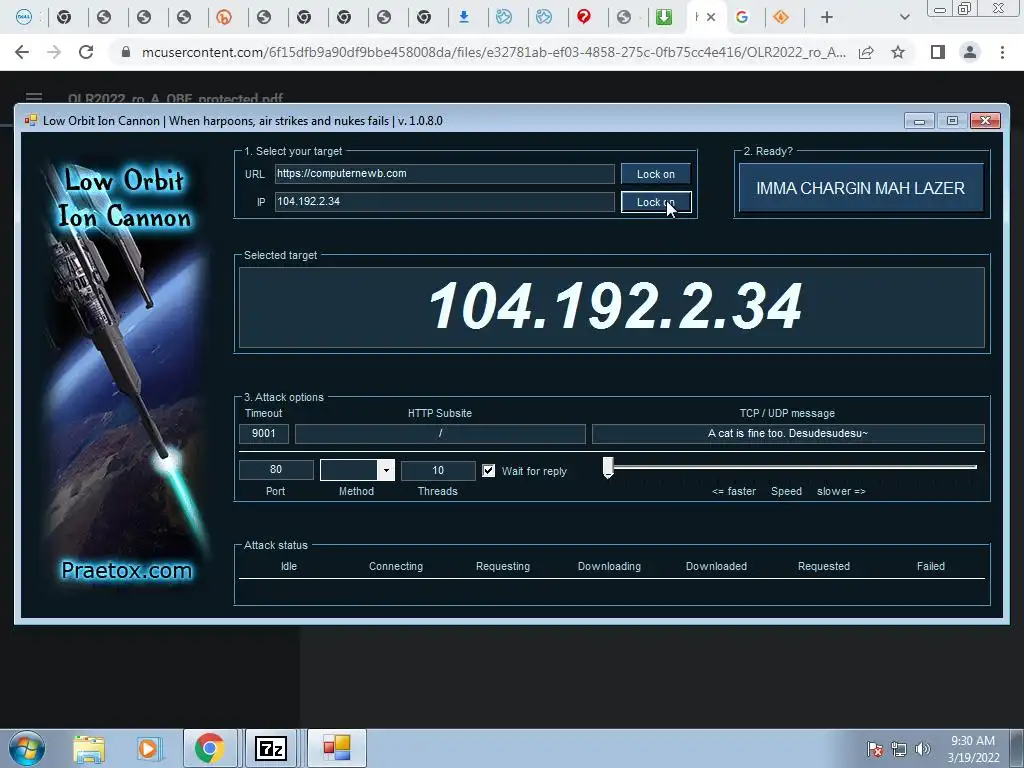Click the IP field showing 104.192.2.34
Screen dimensions: 1024x768
click(x=444, y=201)
